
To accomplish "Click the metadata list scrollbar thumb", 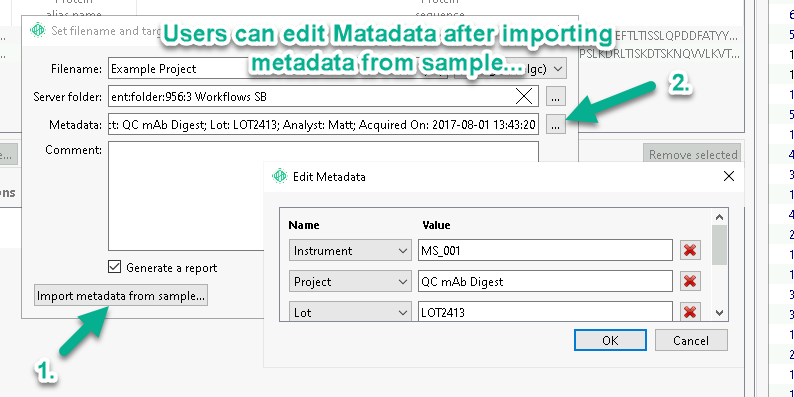I will pyautogui.click(x=719, y=245).
